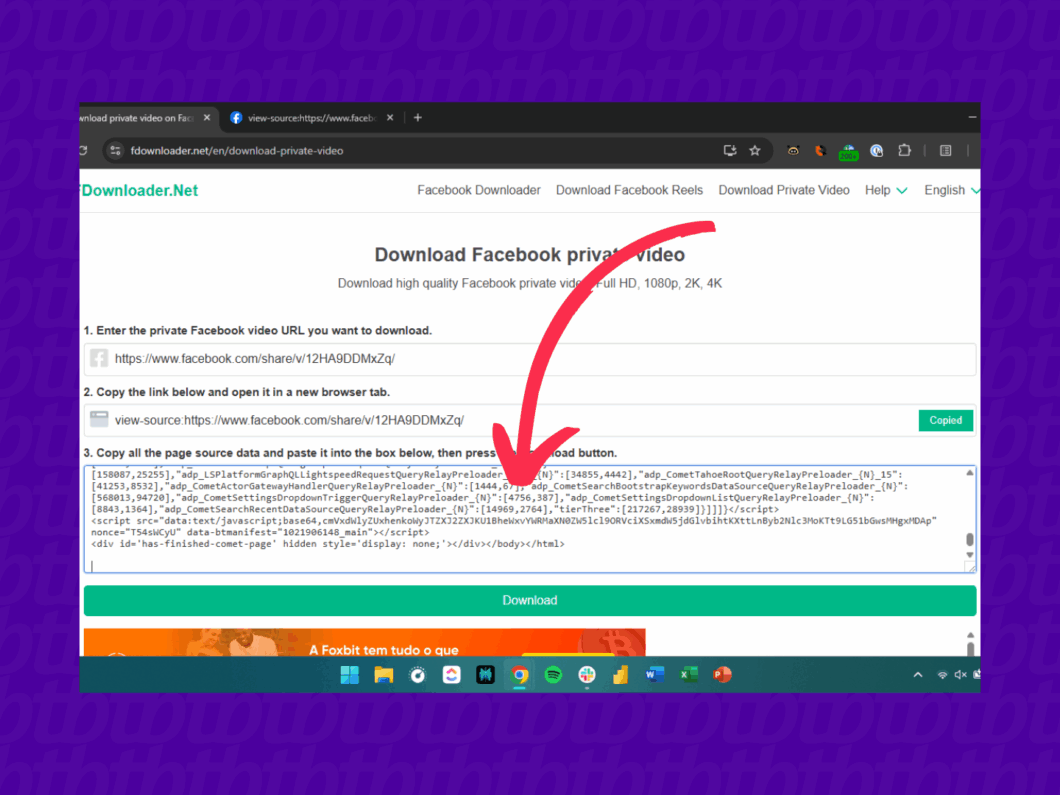
Task: Click the muted volume icon in tray
Action: (x=960, y=675)
